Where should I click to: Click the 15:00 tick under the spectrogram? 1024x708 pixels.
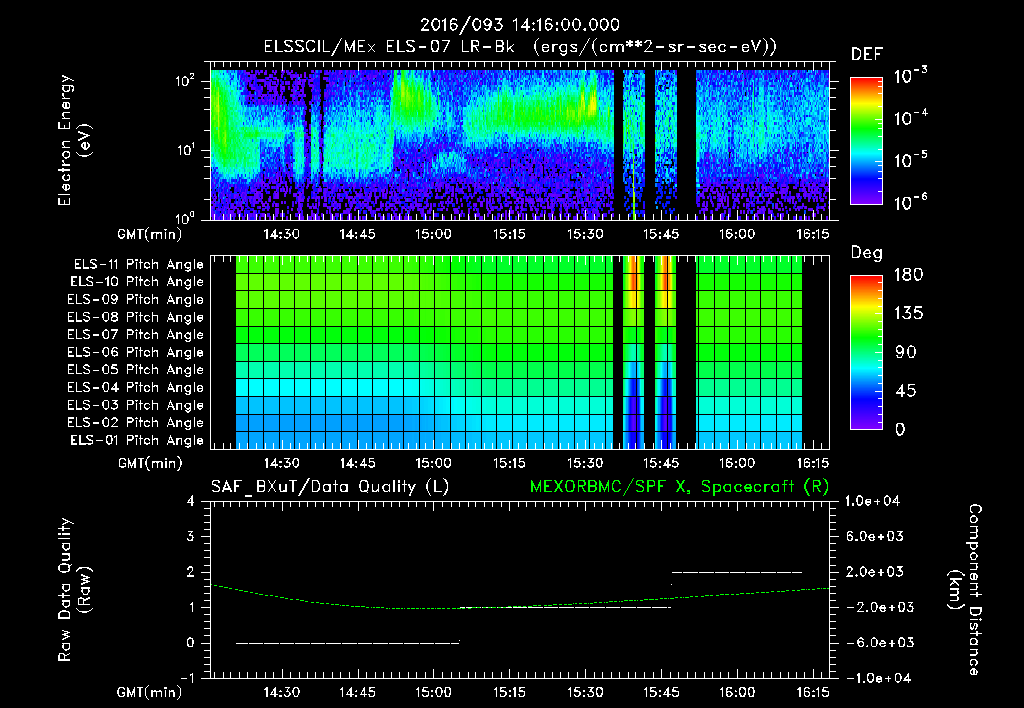433,234
